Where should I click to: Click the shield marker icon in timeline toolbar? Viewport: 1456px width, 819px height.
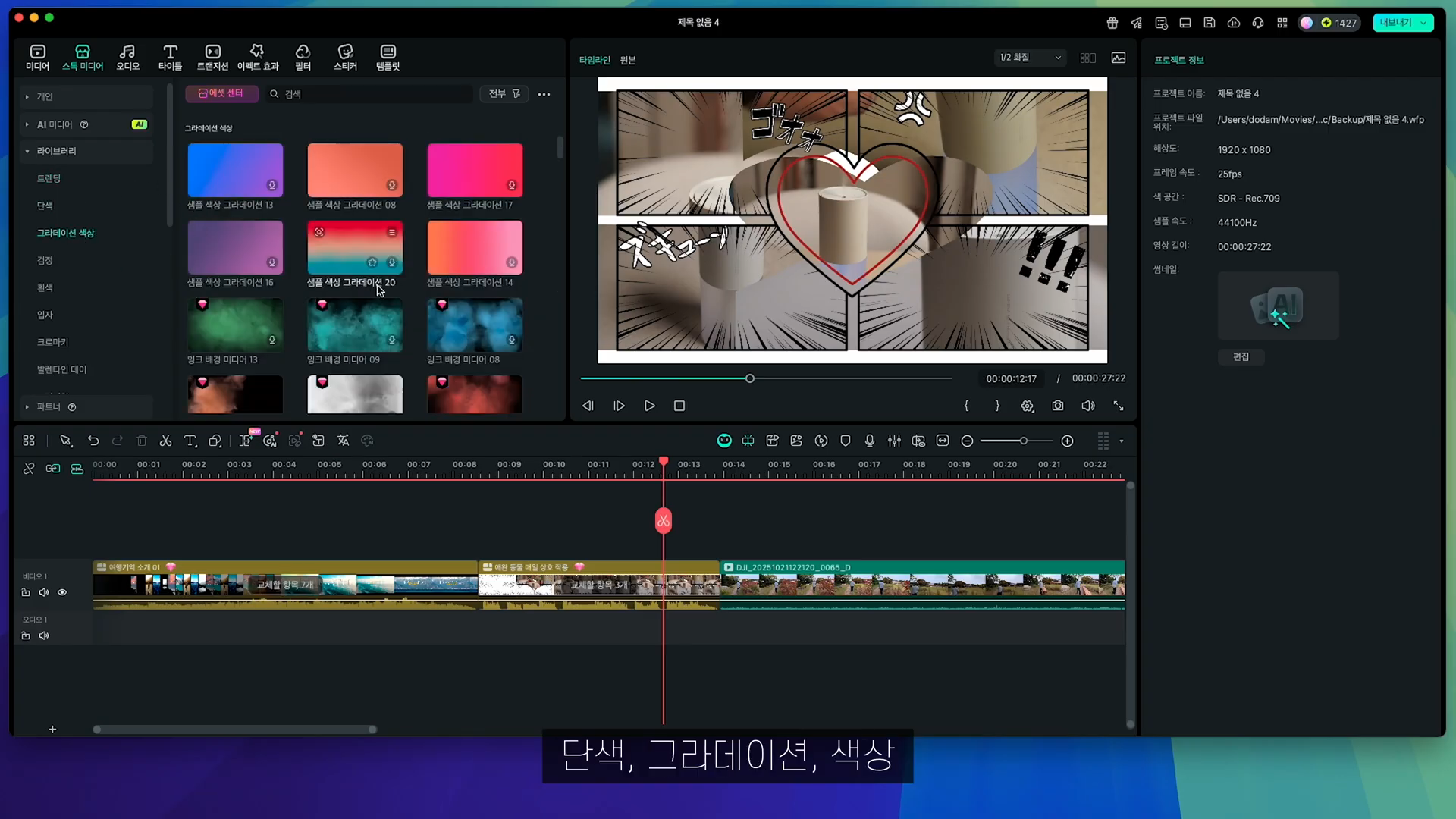[x=846, y=441]
